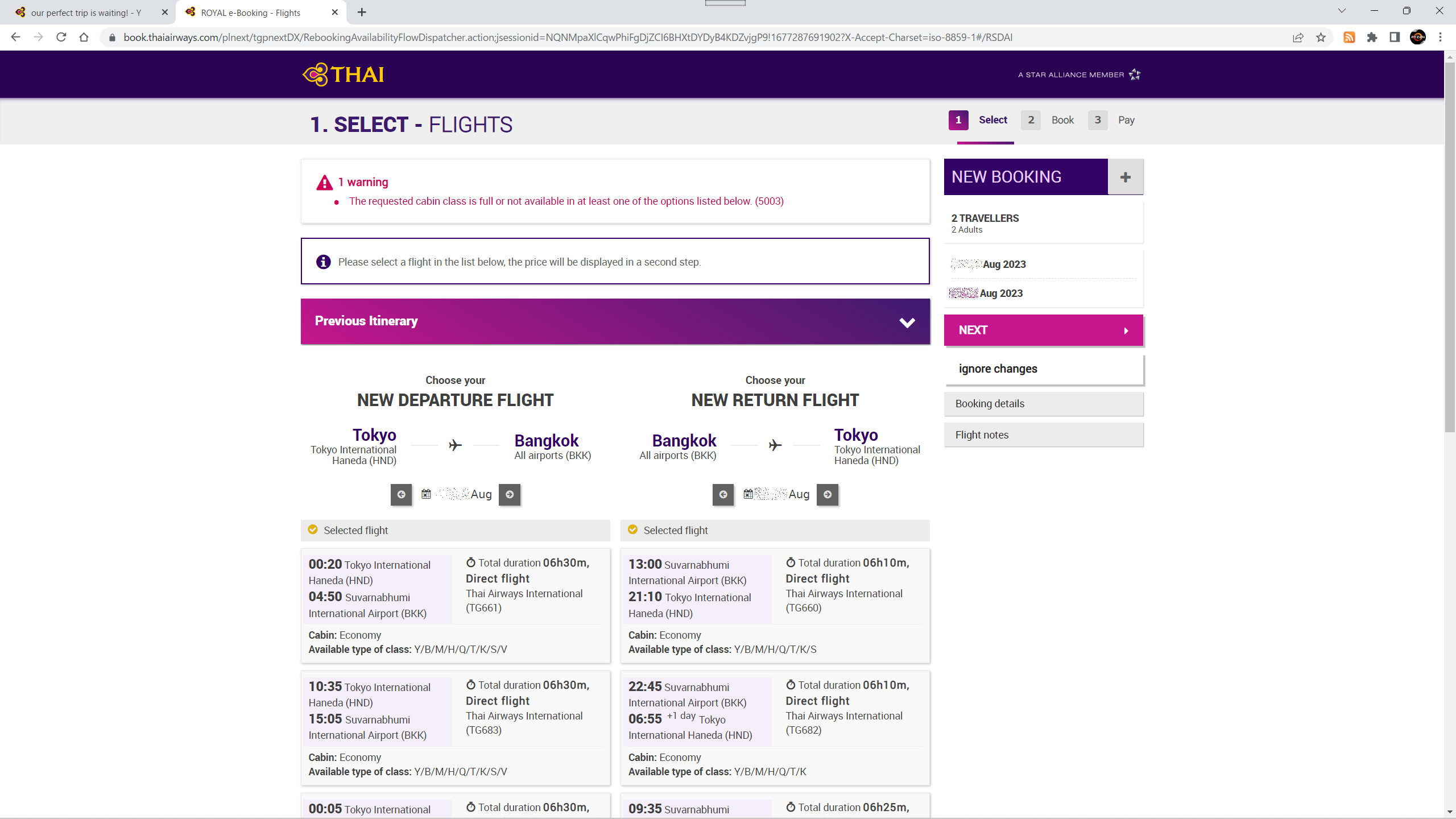Click the return route airplane icon
Viewport: 1456px width, 819px height.
click(775, 445)
